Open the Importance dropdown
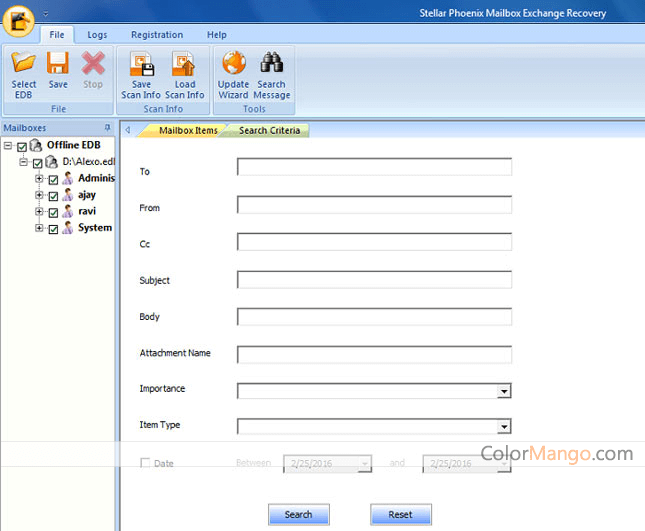The image size is (645, 531). pyautogui.click(x=504, y=391)
